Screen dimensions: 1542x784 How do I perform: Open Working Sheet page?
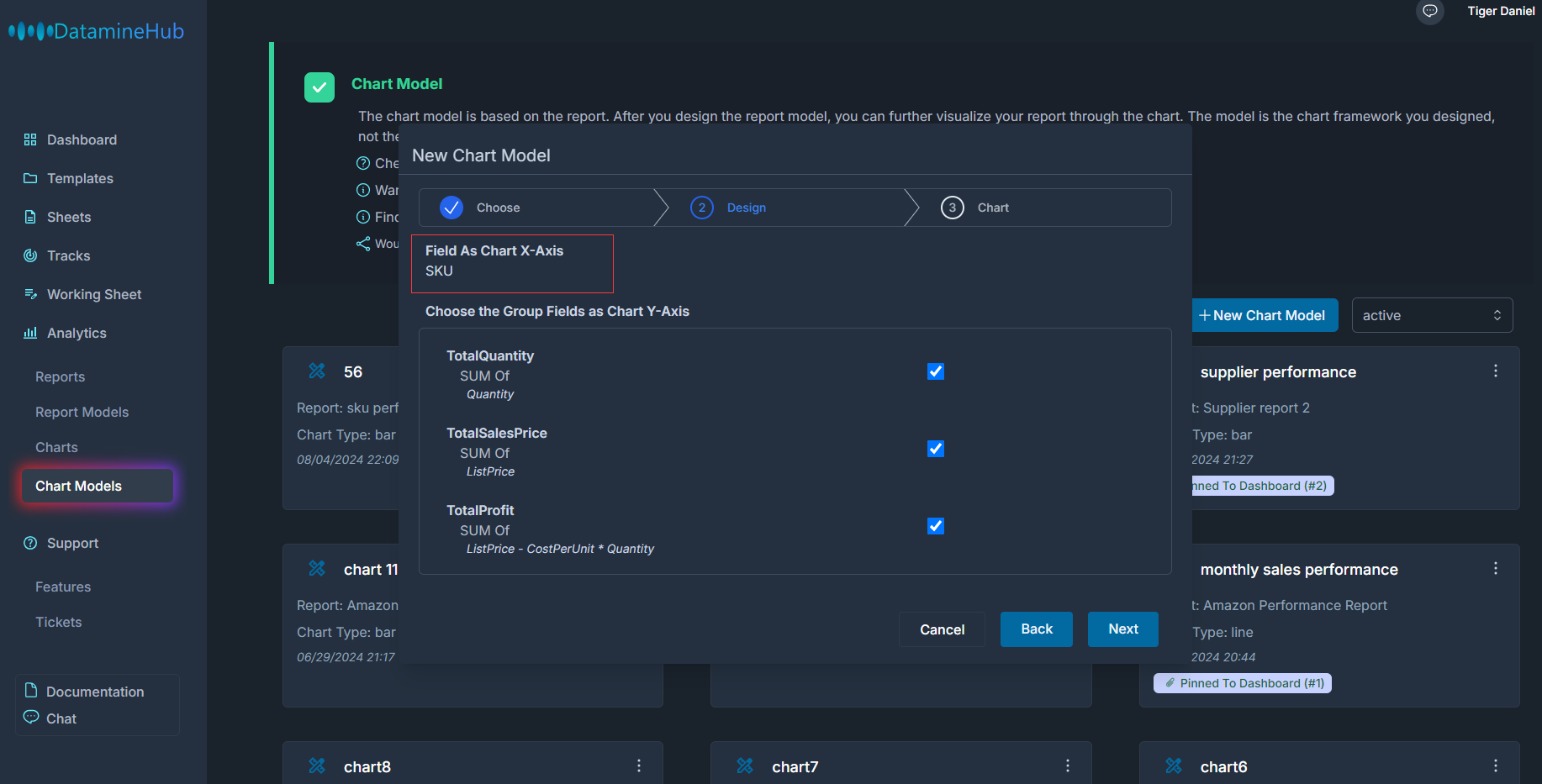tap(94, 294)
